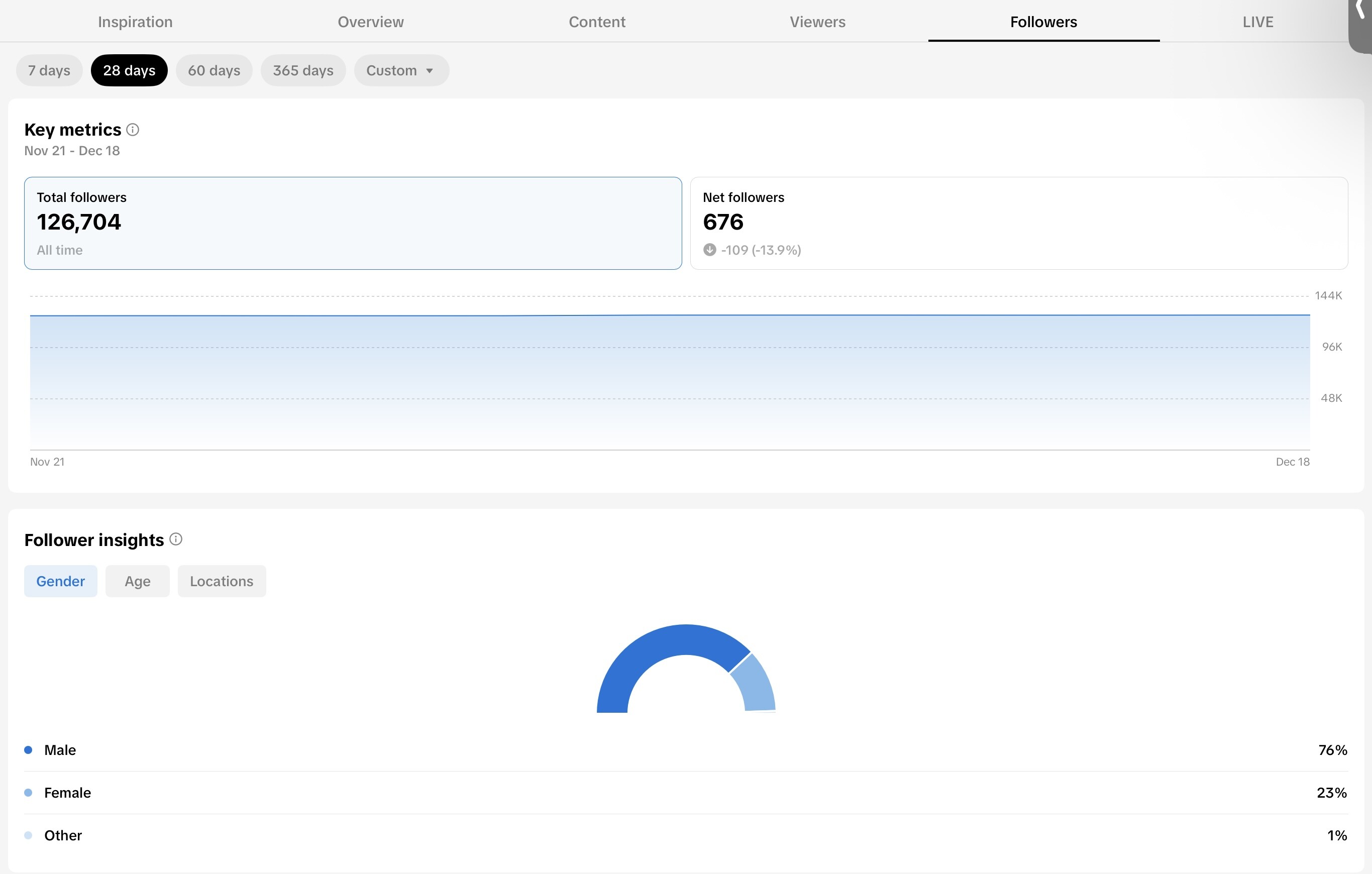Screen dimensions: 1372x874
Task: Switch to the Viewers tab
Action: pyautogui.click(x=817, y=22)
